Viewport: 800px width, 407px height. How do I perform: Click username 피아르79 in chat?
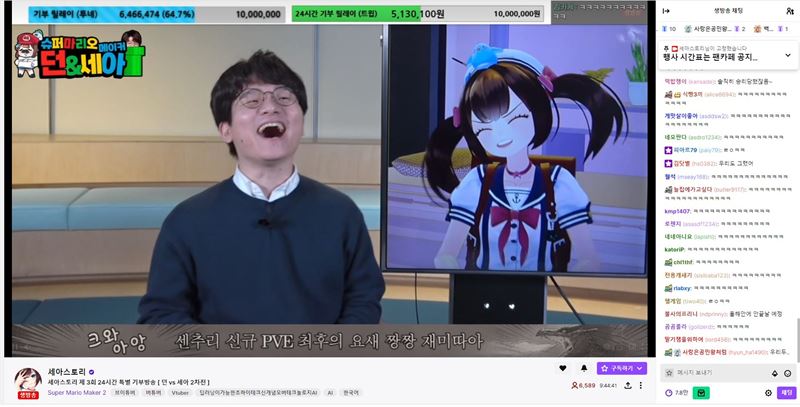[685, 150]
